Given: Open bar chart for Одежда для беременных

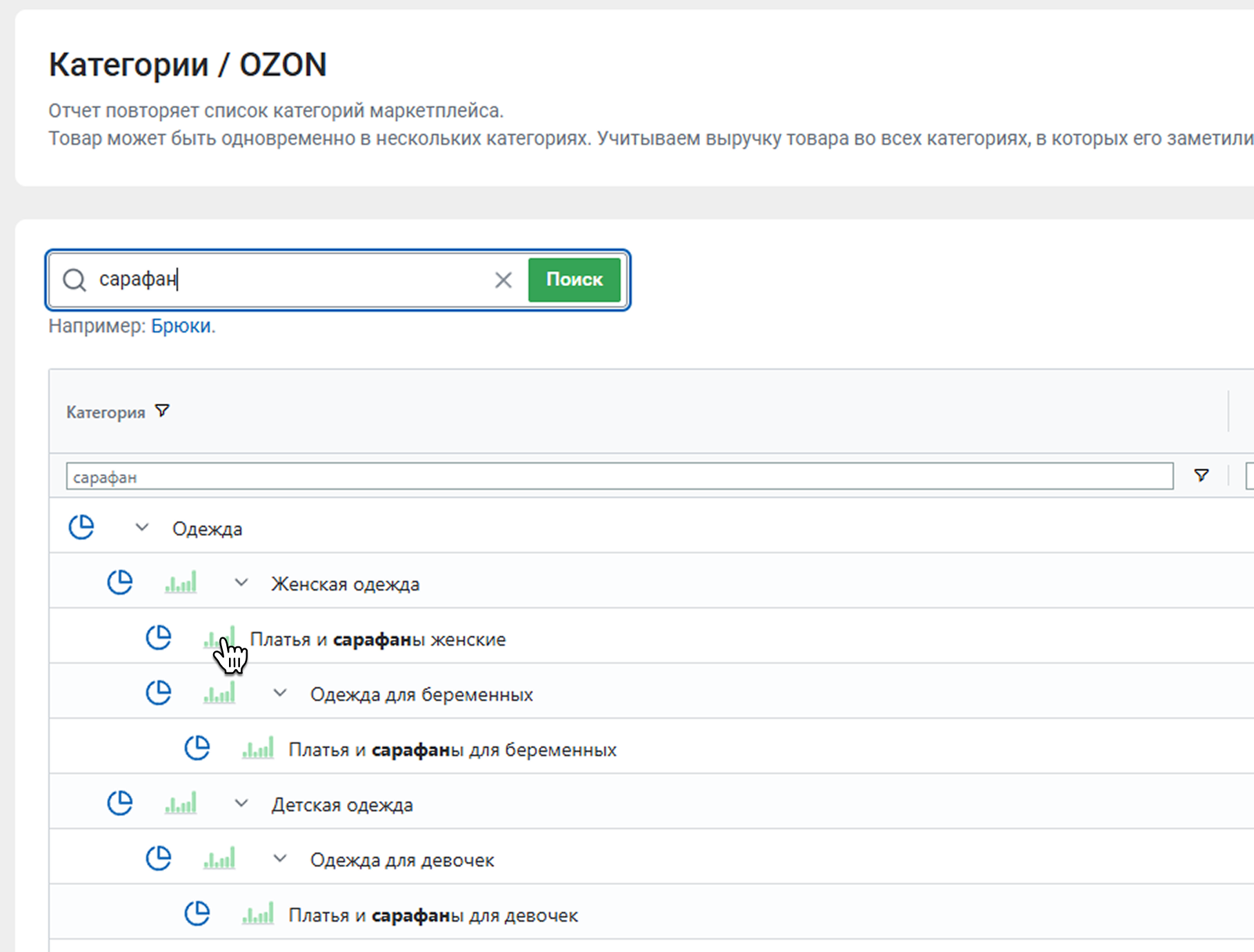Looking at the screenshot, I should point(219,693).
